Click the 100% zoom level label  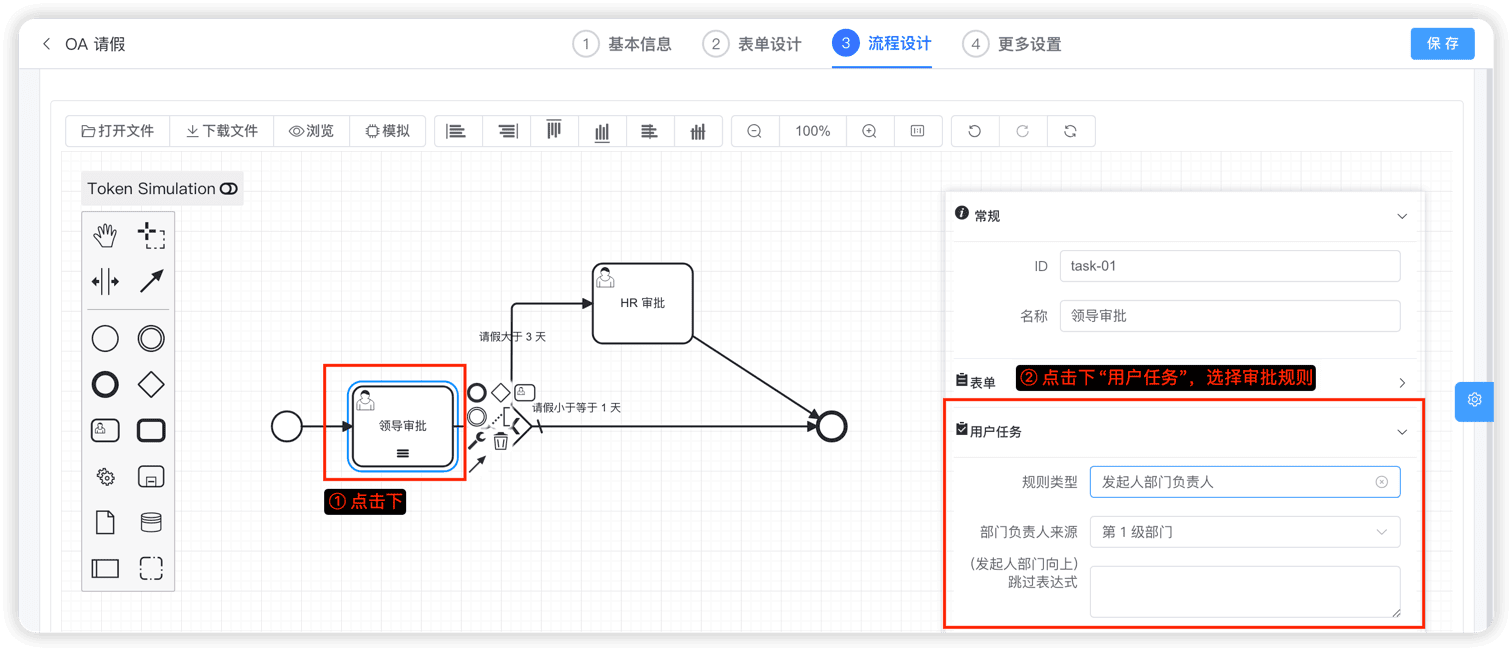pos(813,131)
